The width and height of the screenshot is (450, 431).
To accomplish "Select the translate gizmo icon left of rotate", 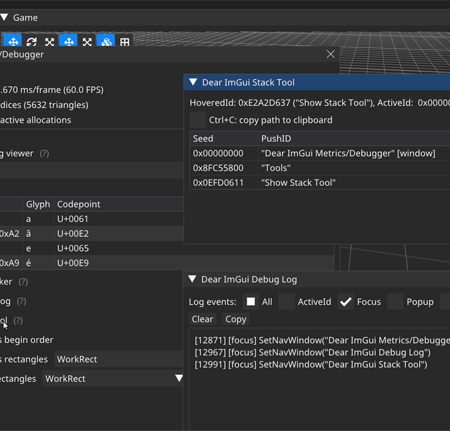I will click(x=13, y=42).
